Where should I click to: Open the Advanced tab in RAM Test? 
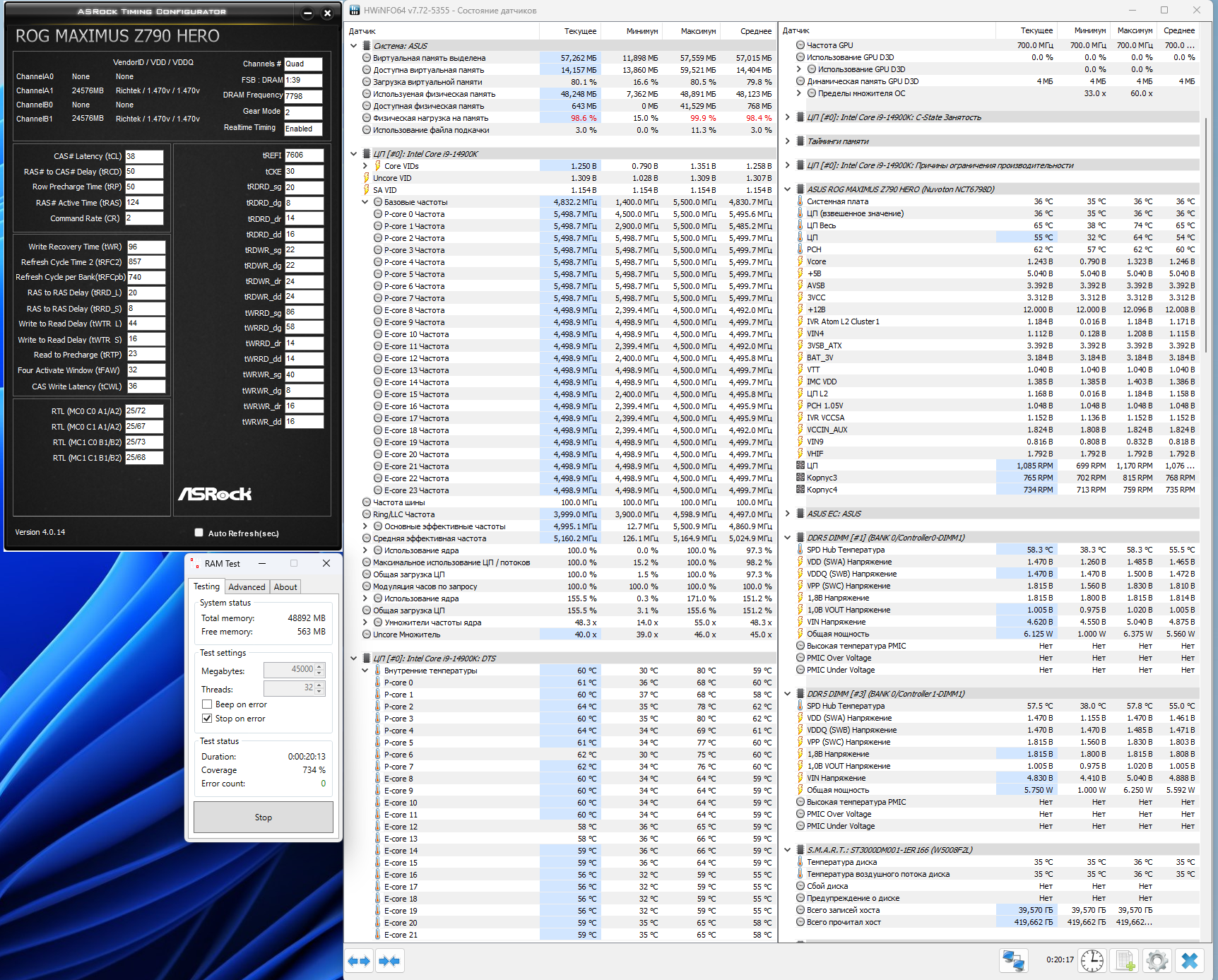coord(247,587)
